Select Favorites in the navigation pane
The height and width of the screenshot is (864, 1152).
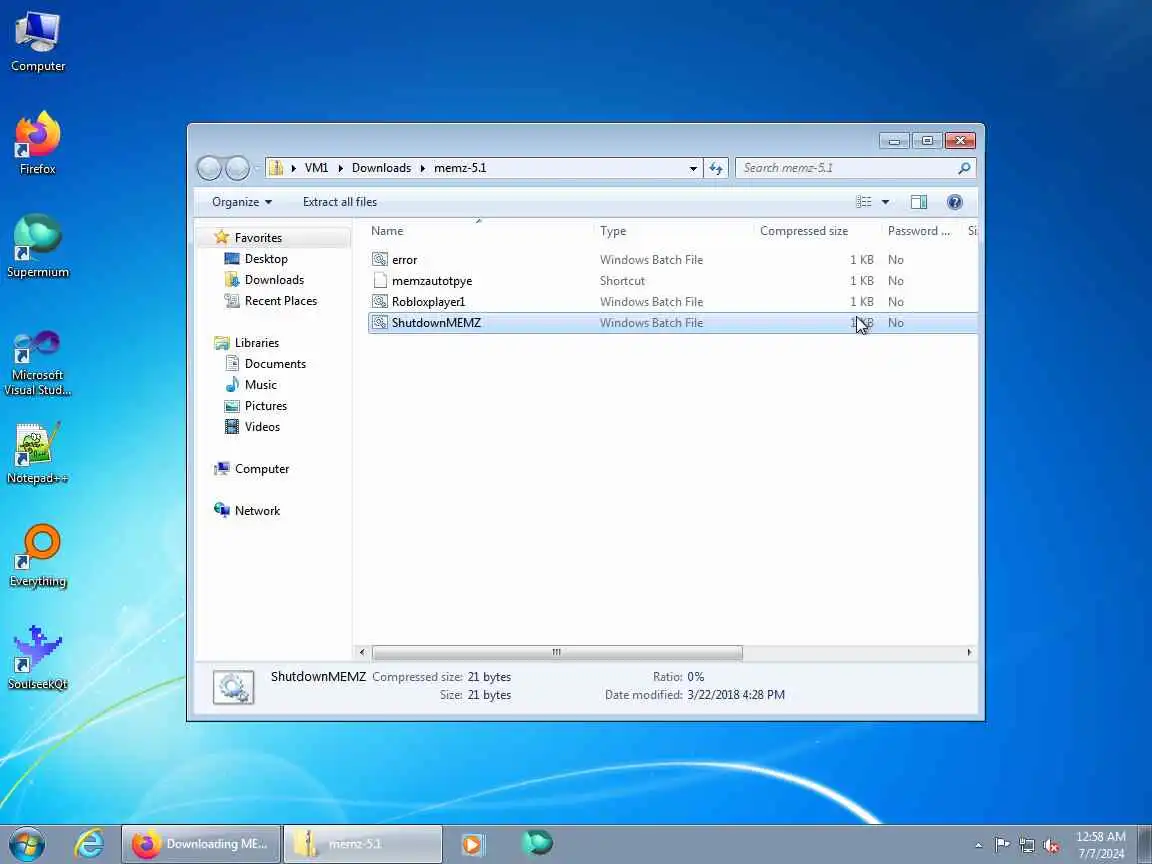258,238
